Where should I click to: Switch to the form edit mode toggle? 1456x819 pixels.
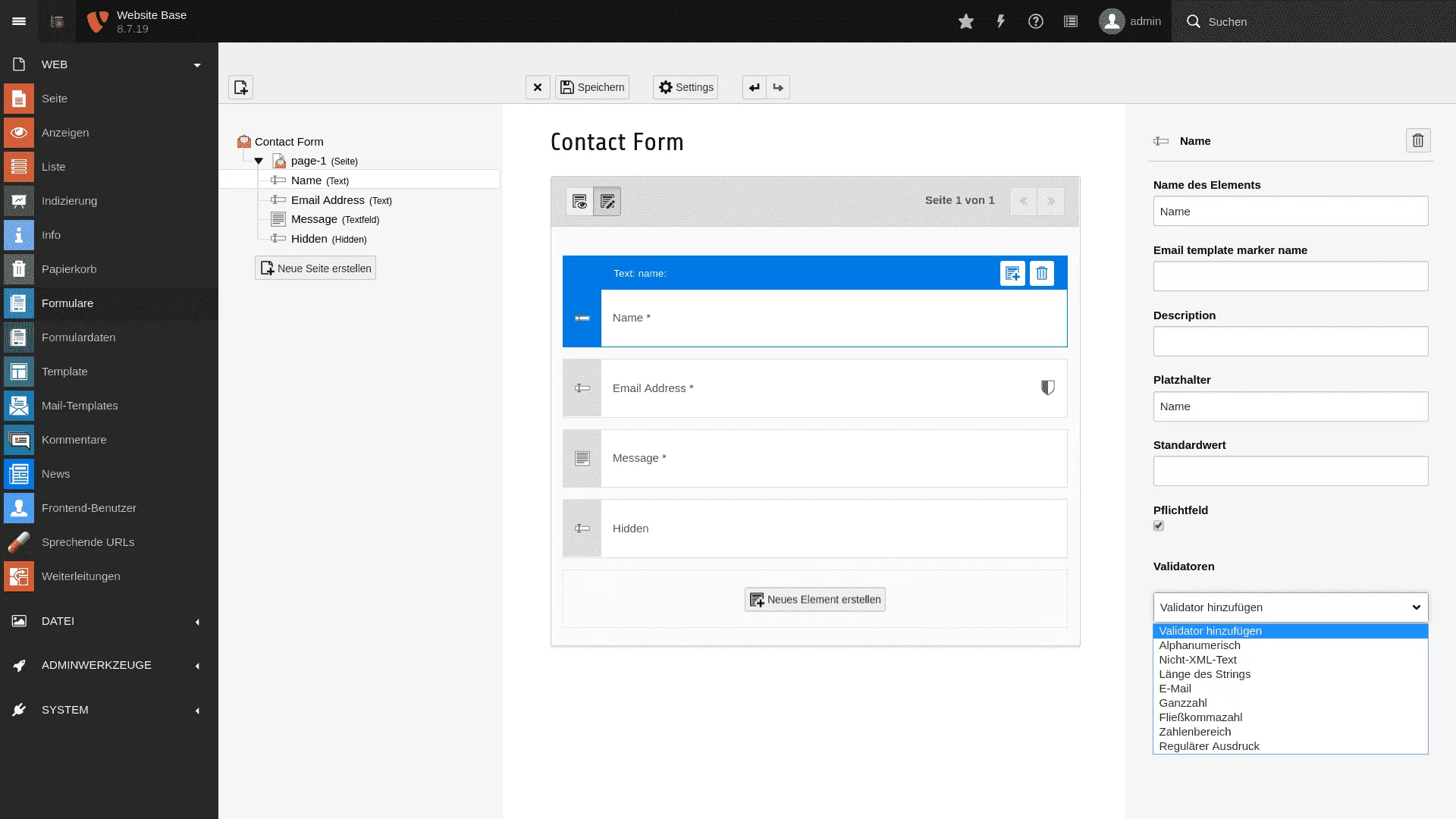coord(607,201)
